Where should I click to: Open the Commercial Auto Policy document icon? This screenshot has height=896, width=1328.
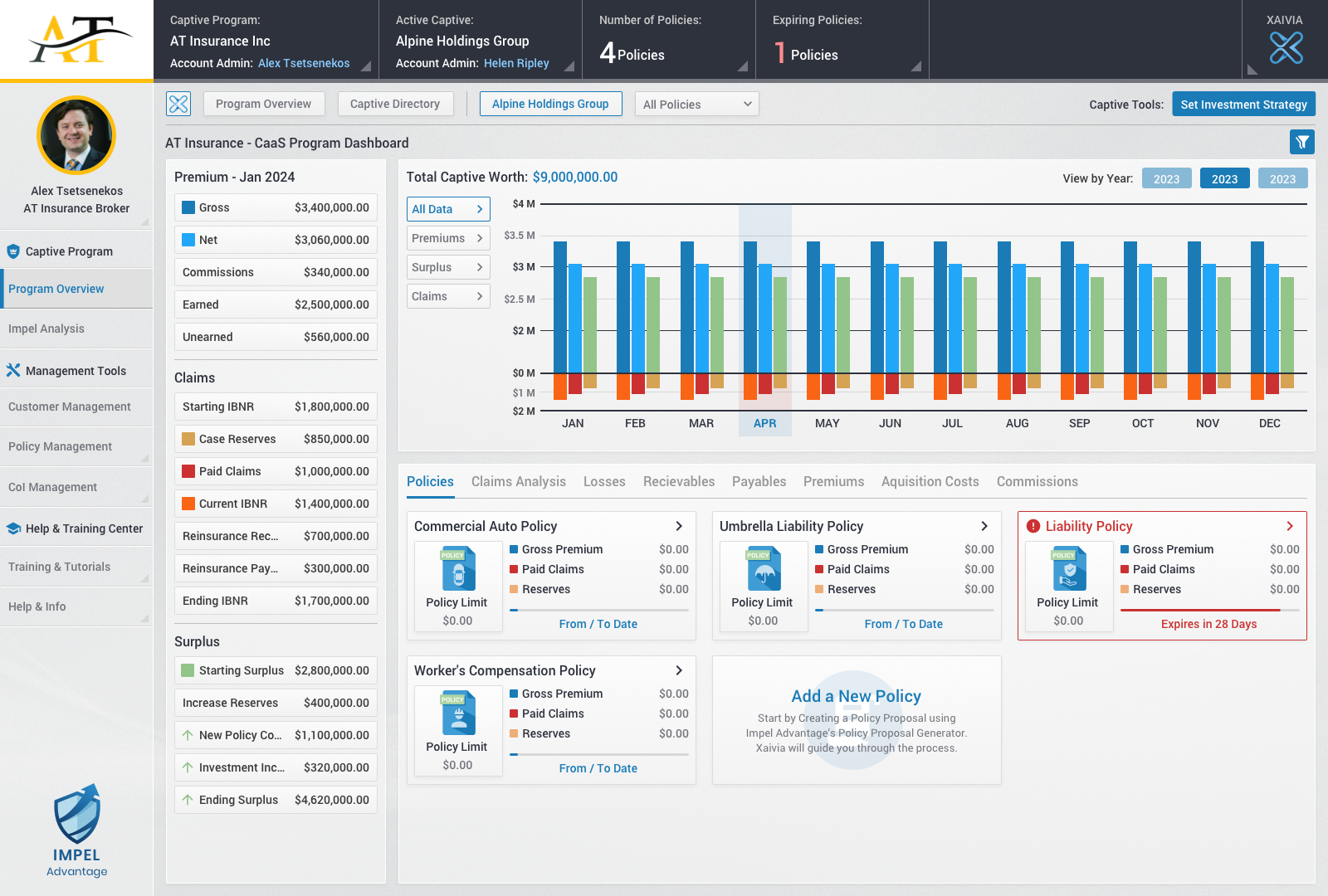[457, 568]
